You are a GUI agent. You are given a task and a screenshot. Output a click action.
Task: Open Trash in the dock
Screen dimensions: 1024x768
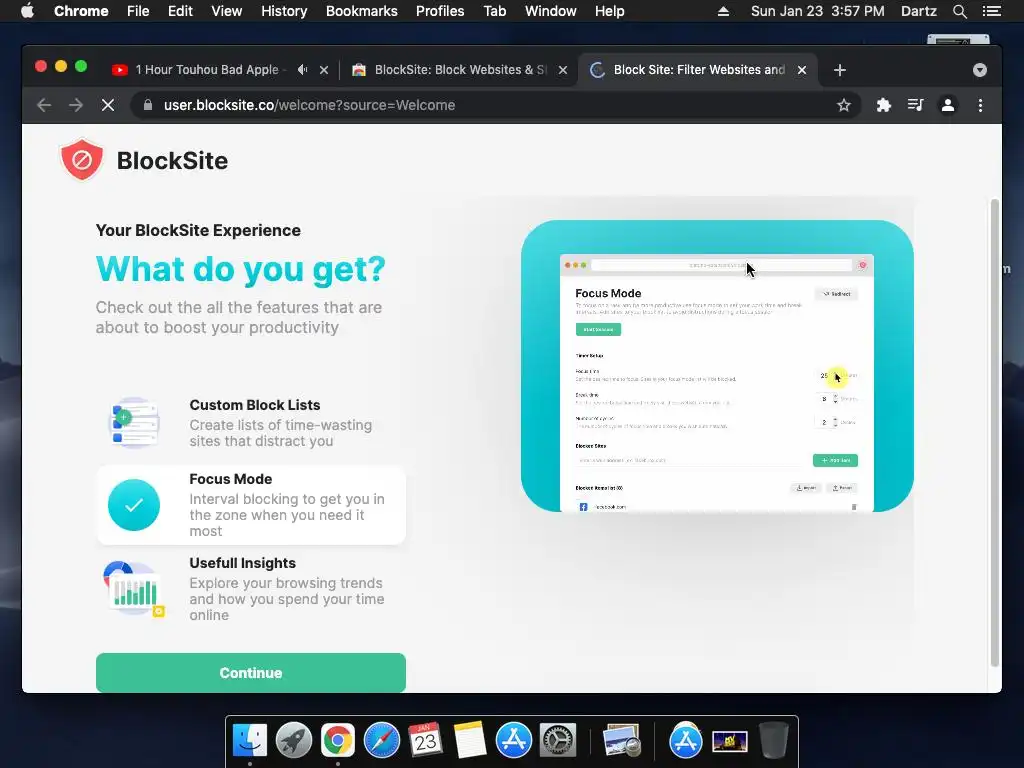[x=774, y=740]
